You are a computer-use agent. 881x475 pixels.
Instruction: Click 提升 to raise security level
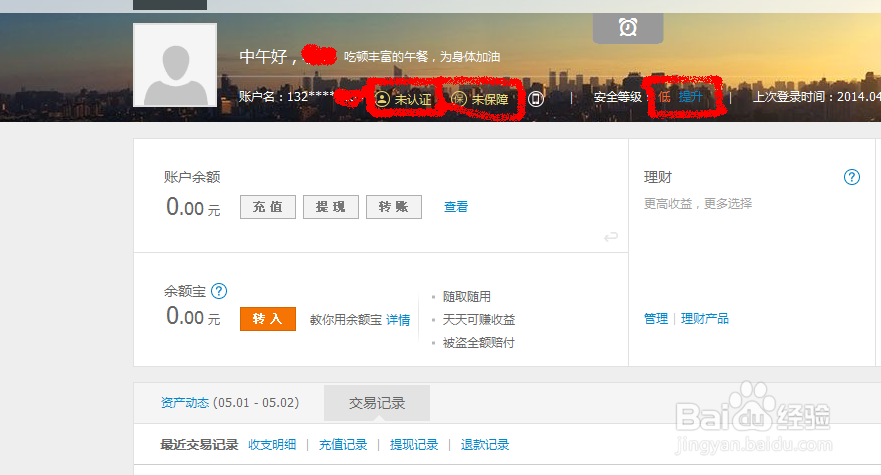coord(690,97)
